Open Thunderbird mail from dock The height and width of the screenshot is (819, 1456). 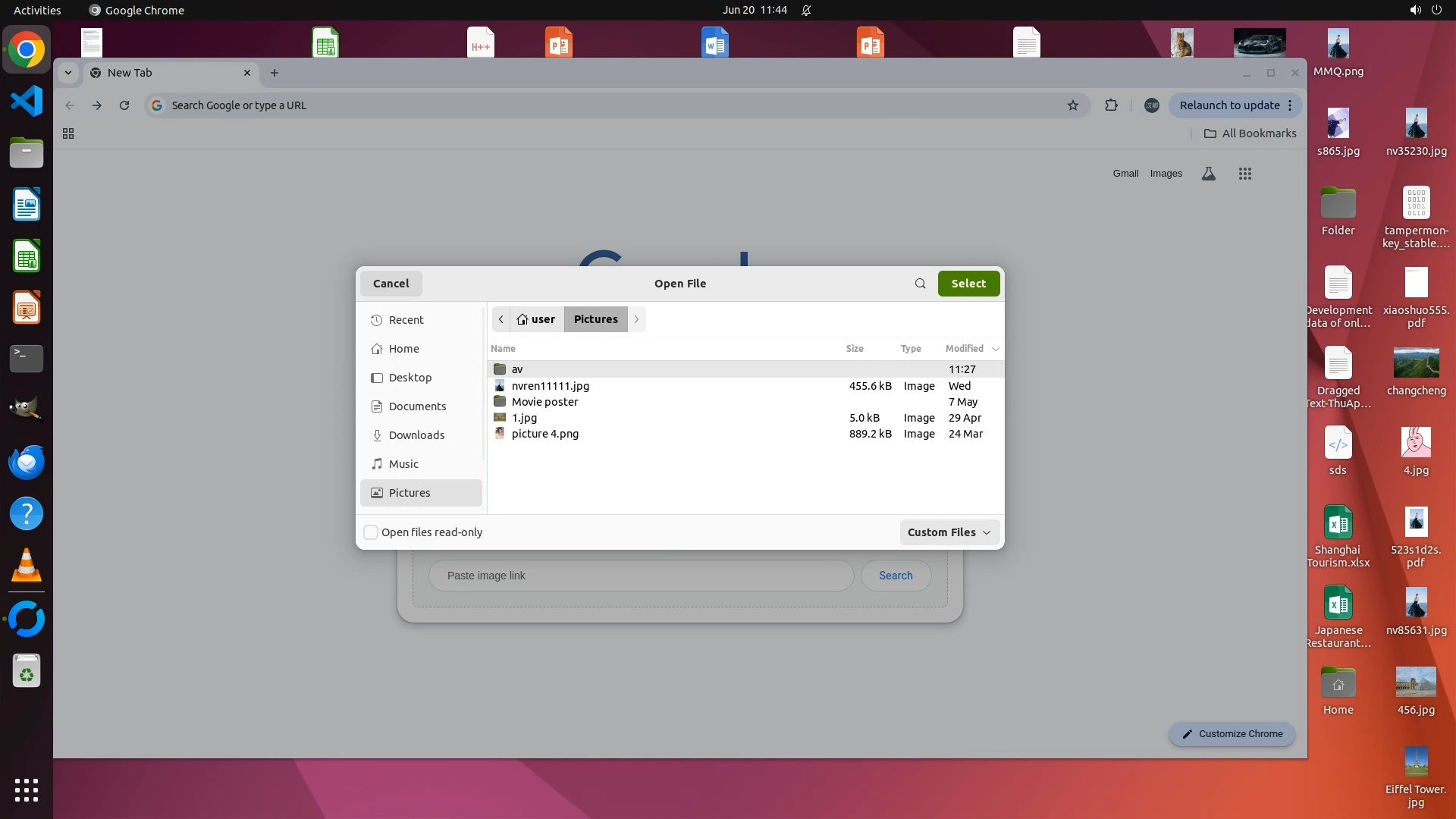[x=27, y=463]
